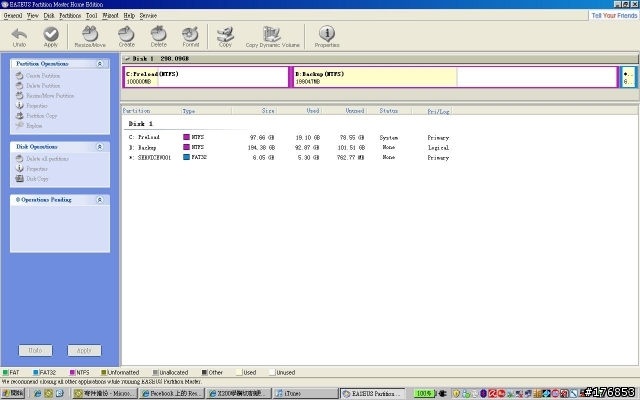This screenshot has width=640, height=400.
Task: Open the Help menu
Action: click(x=129, y=16)
